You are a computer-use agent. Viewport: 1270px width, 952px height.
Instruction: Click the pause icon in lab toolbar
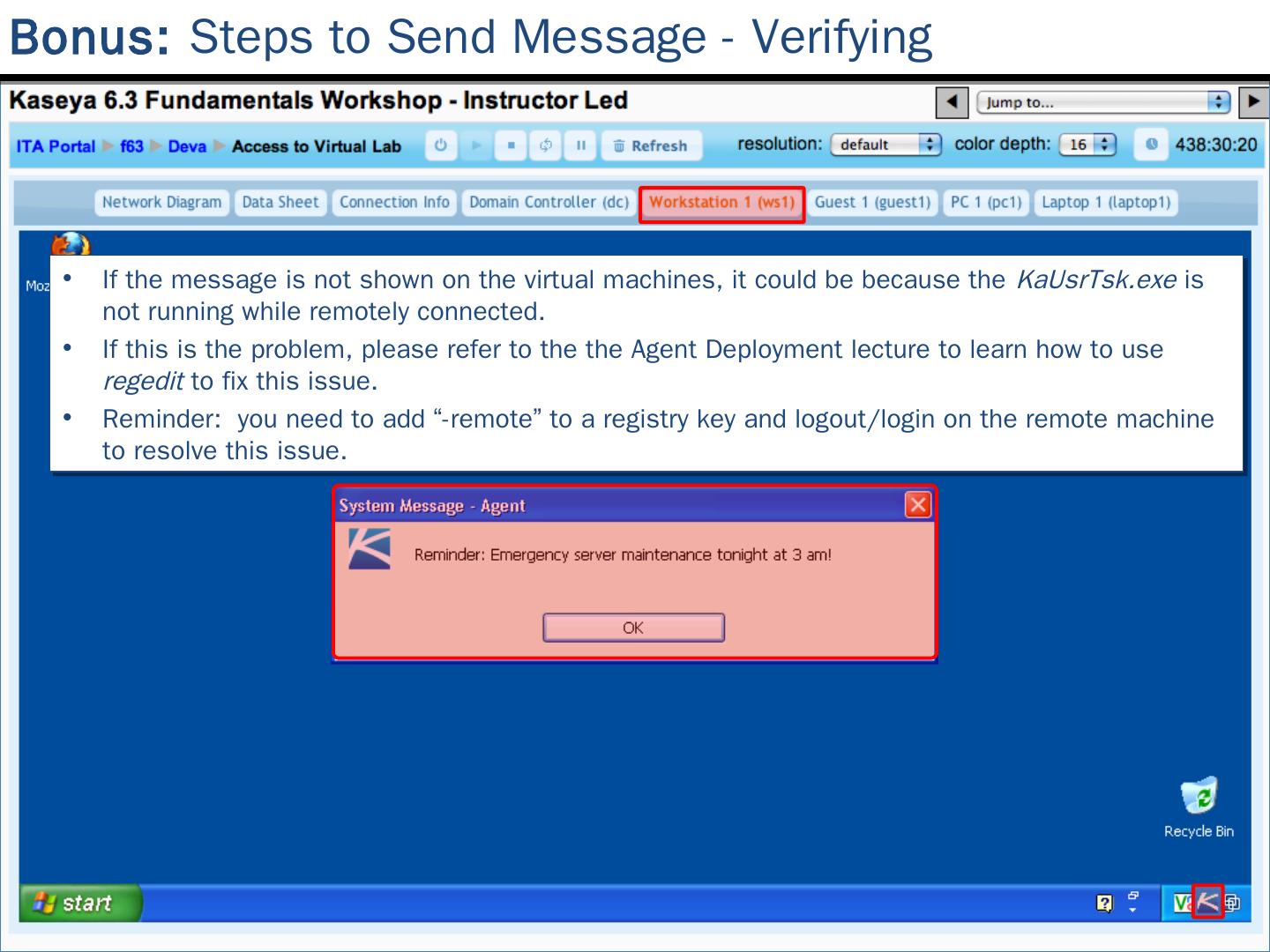tap(580, 145)
